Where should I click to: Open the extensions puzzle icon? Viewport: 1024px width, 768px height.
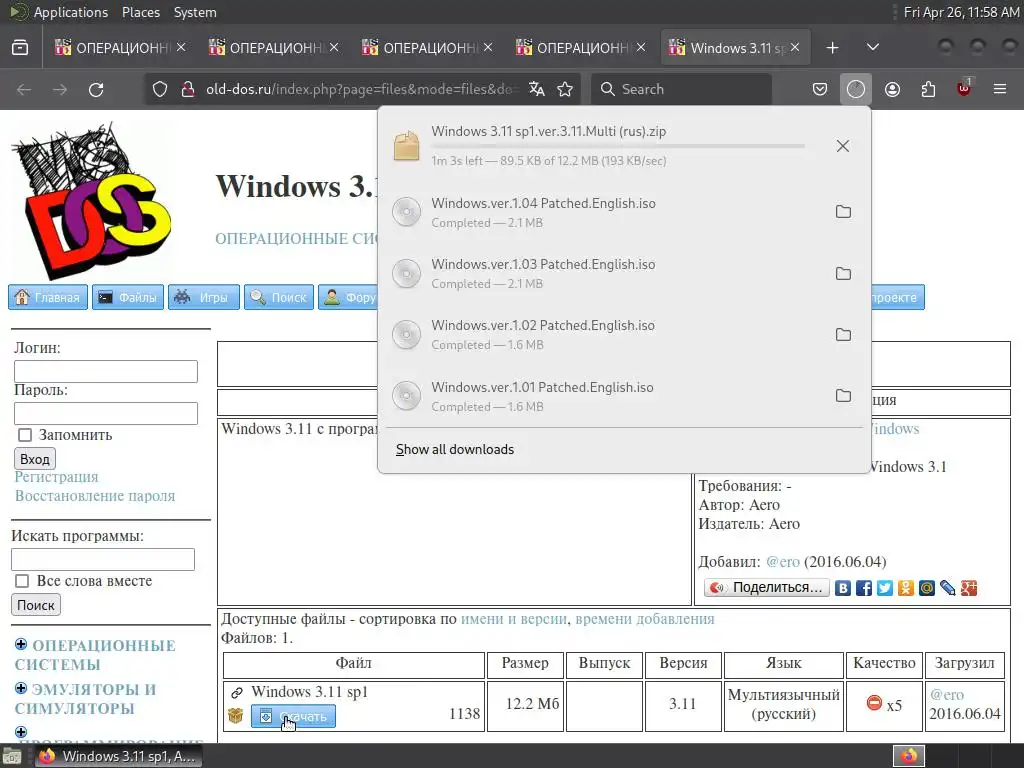[929, 89]
